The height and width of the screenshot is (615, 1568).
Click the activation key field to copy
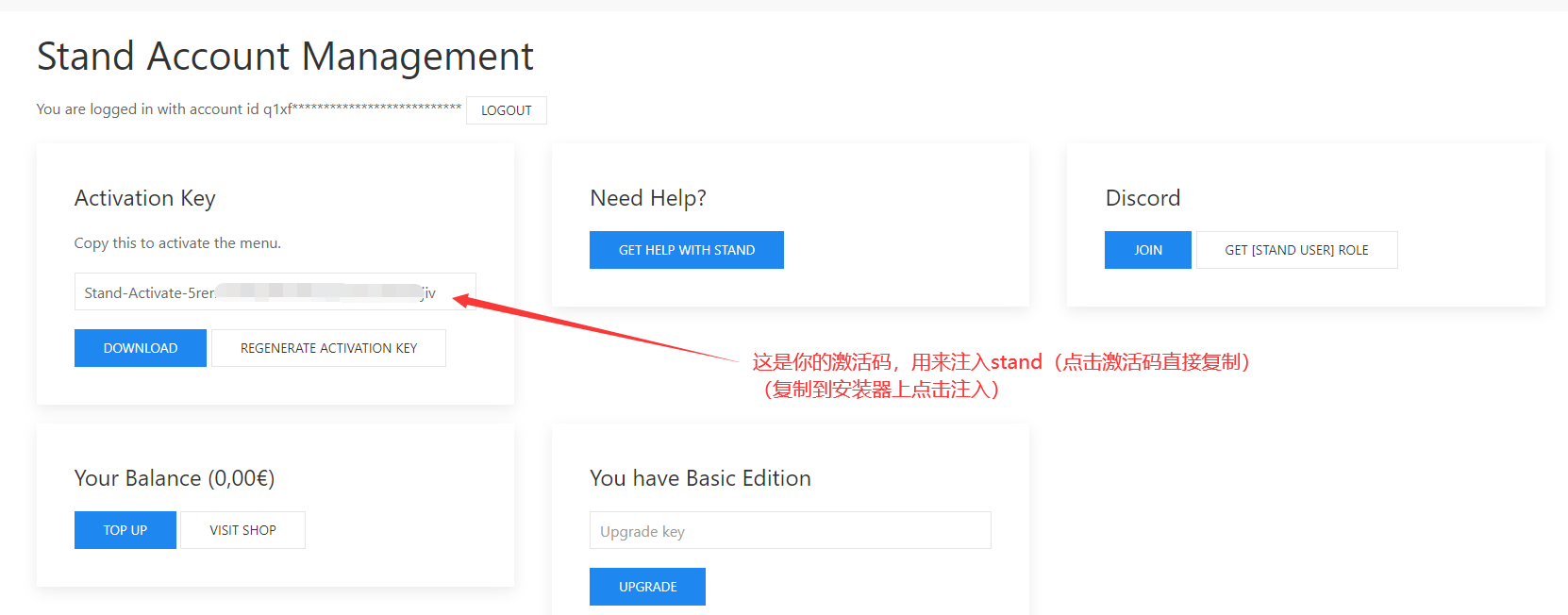pos(275,292)
